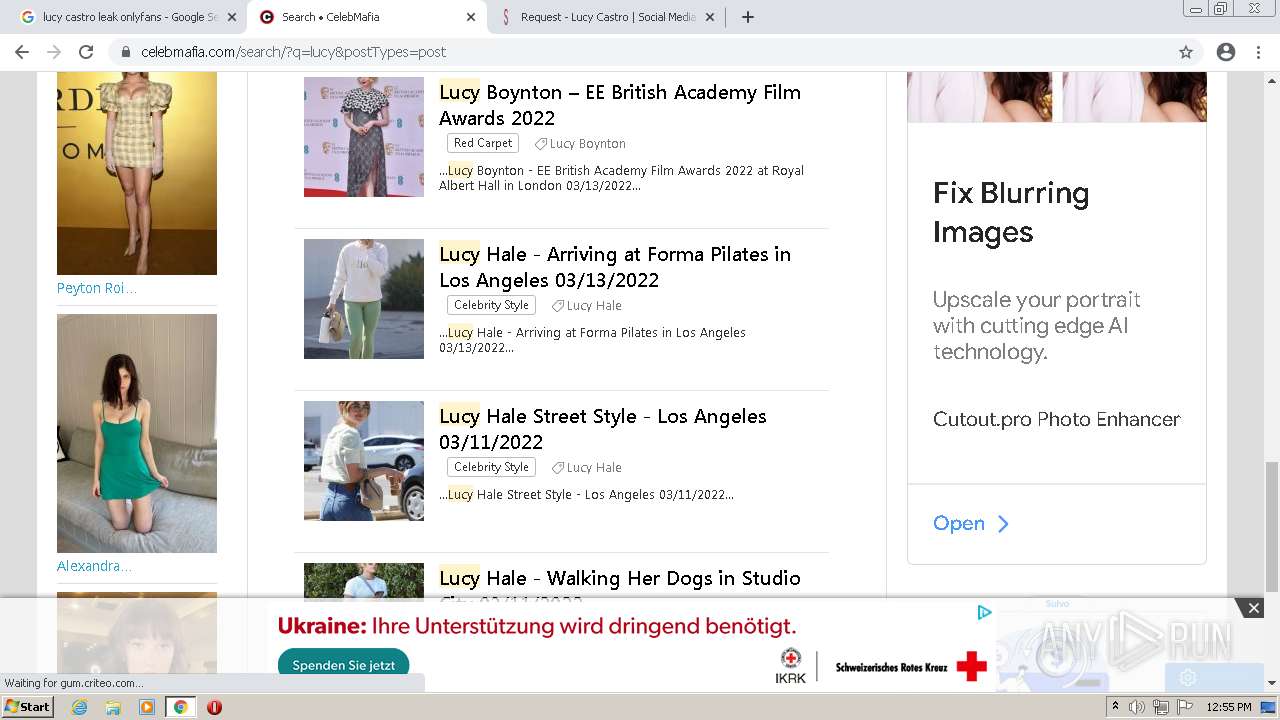Open Windows Media Player from taskbar
Screen dimensions: 1280x720
point(147,707)
